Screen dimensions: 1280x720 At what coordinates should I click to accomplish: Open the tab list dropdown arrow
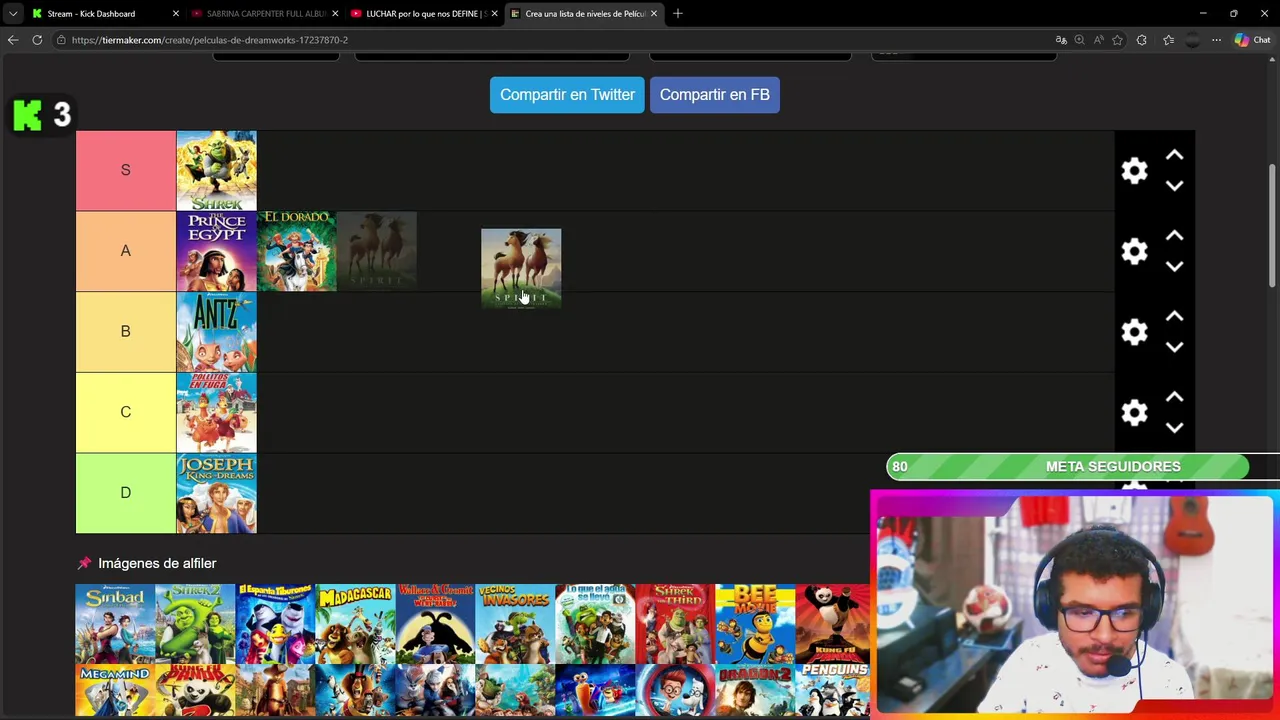(13, 13)
